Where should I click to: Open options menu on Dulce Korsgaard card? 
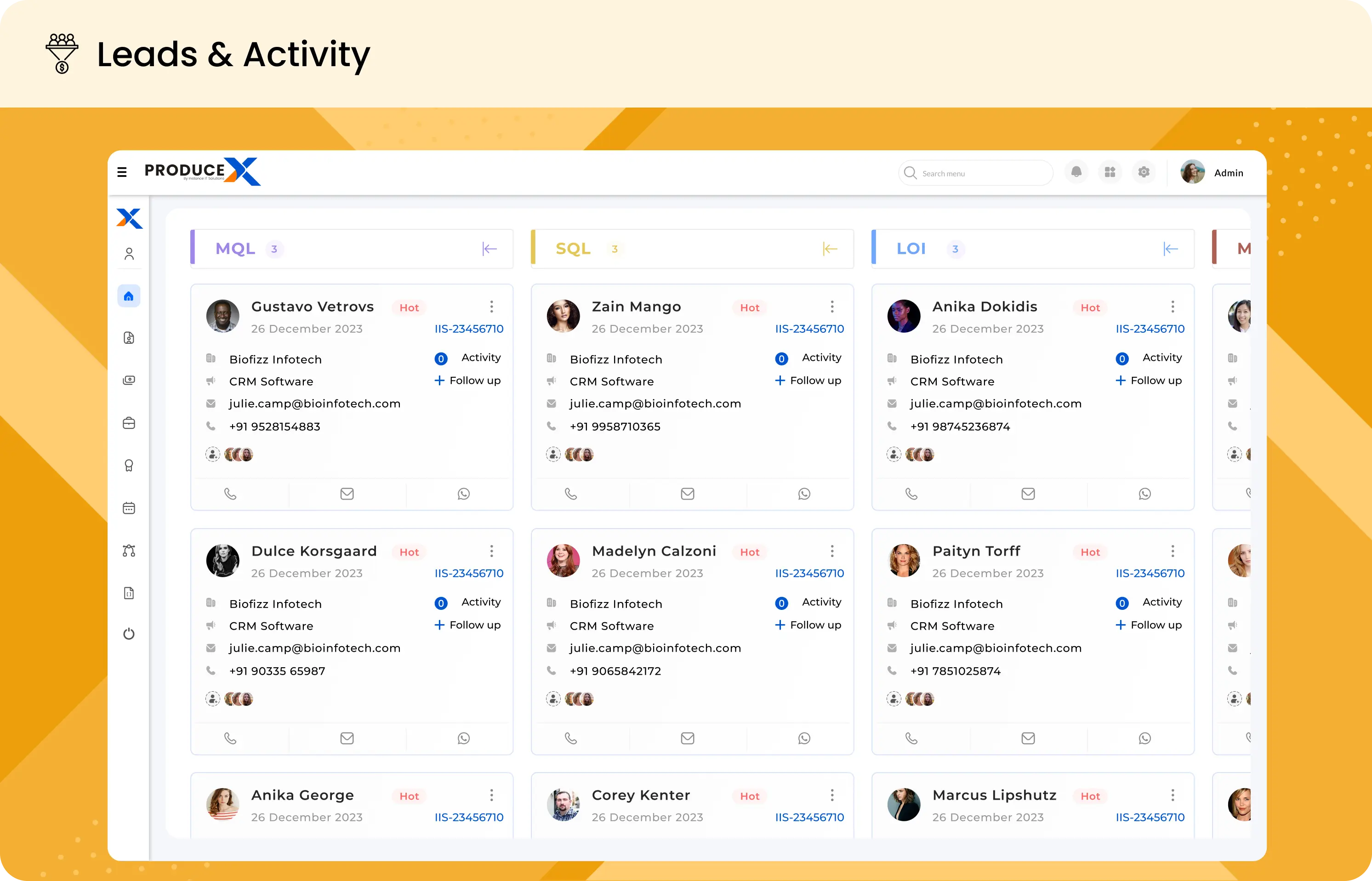pos(491,551)
